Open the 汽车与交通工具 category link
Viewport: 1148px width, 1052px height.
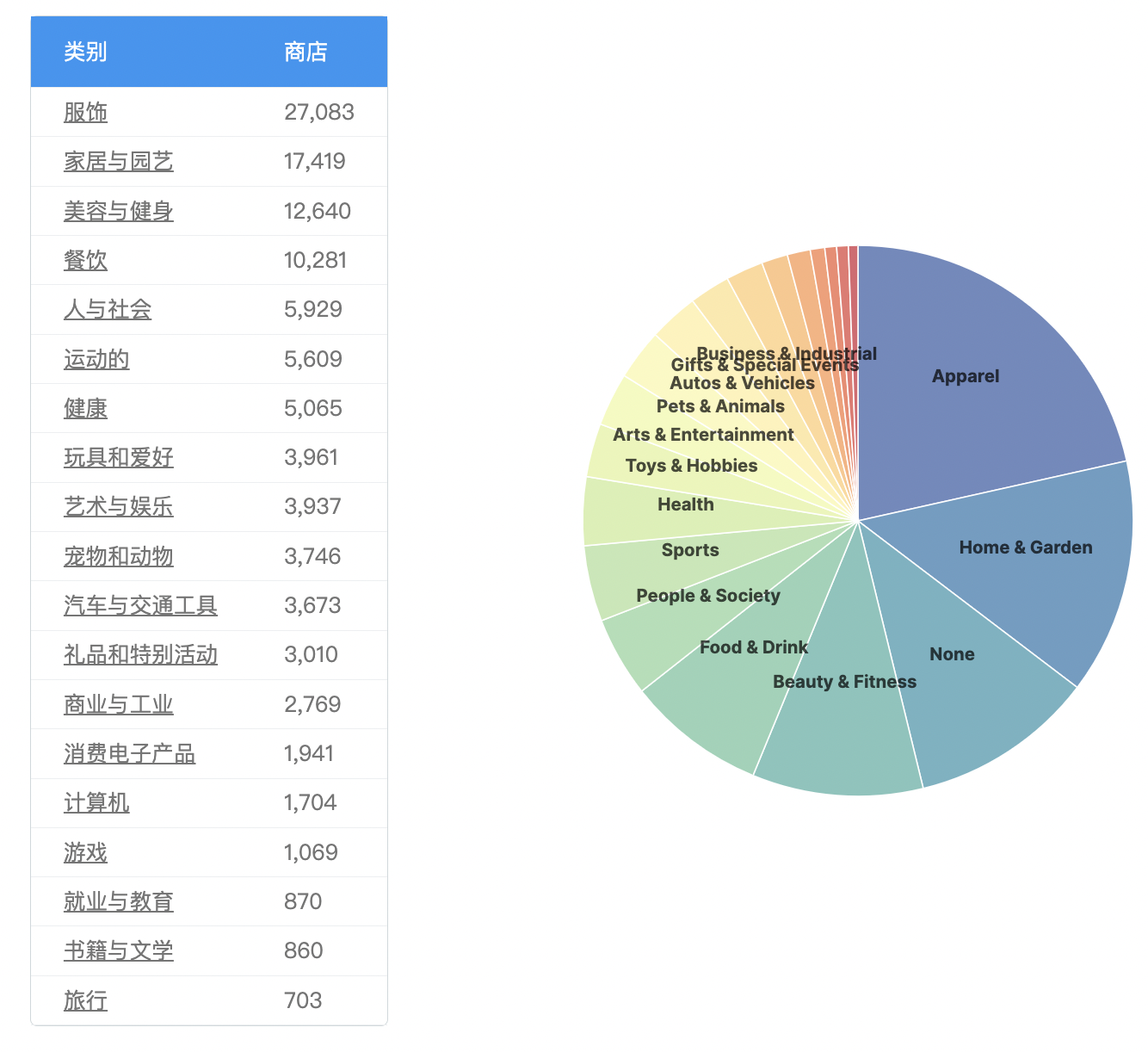(x=140, y=605)
